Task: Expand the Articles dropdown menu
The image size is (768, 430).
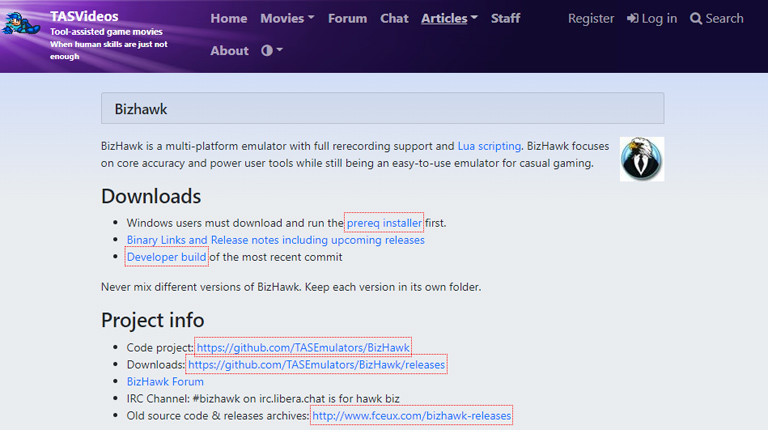Action: [x=449, y=18]
